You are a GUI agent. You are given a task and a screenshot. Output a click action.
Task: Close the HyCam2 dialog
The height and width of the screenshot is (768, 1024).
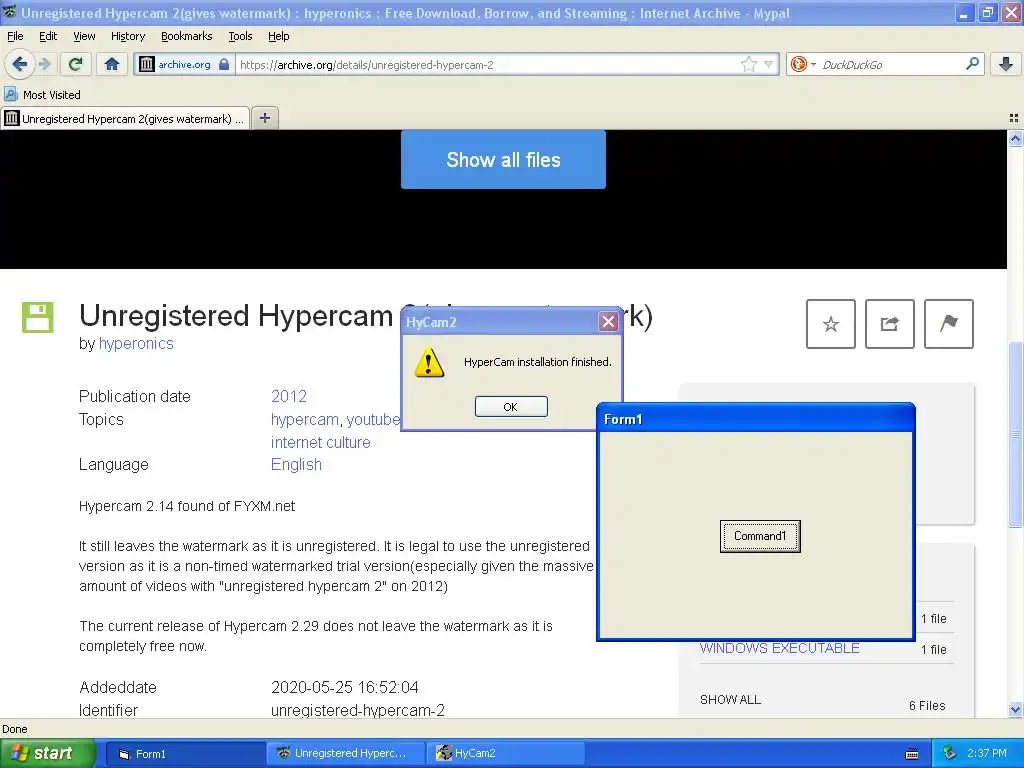(x=608, y=321)
